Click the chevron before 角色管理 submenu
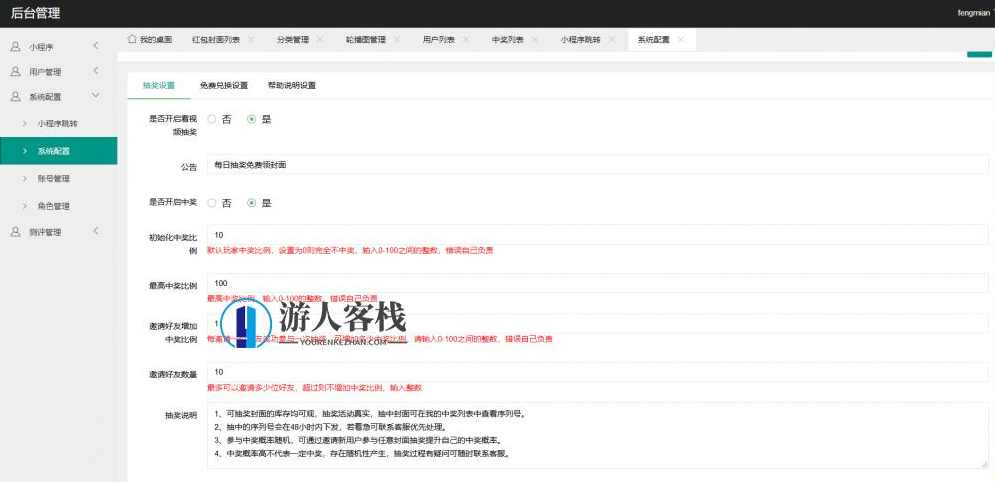 25,205
